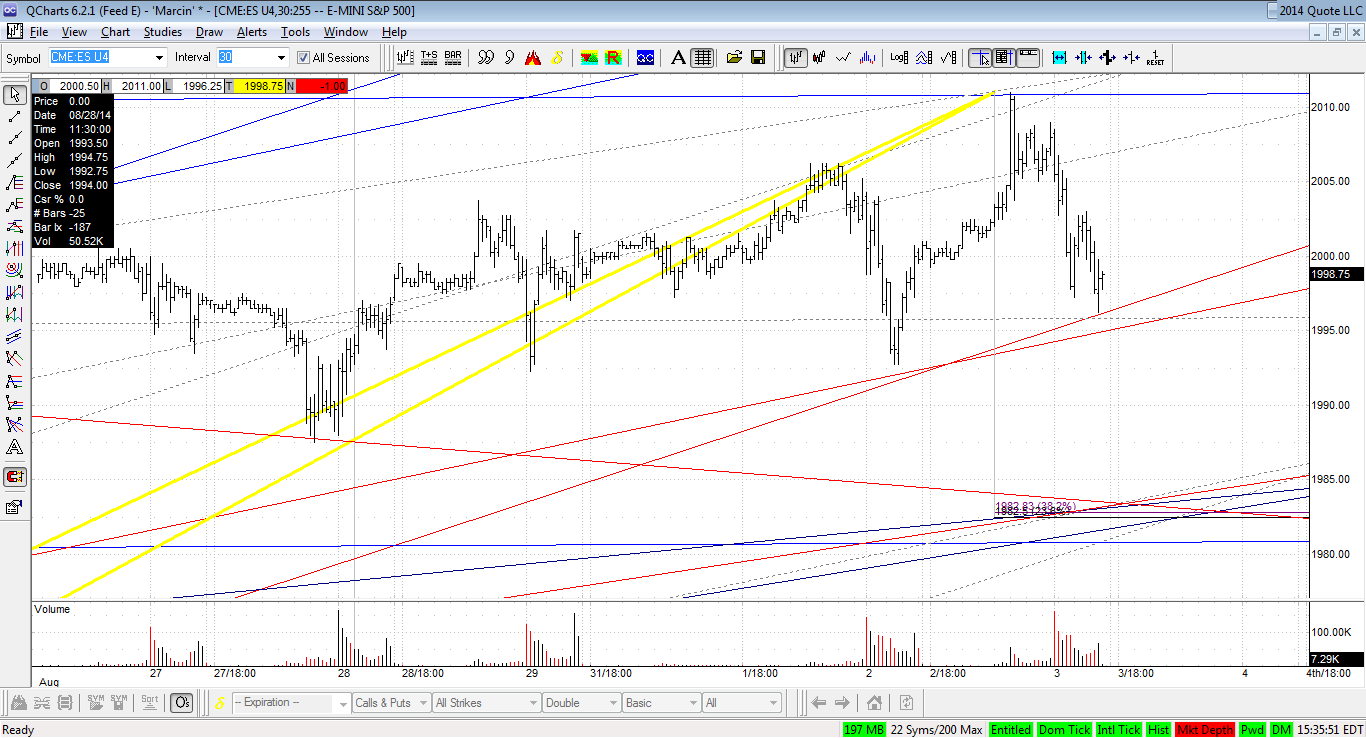The width and height of the screenshot is (1366, 738).
Task: Open the Chart menu
Action: 115,32
